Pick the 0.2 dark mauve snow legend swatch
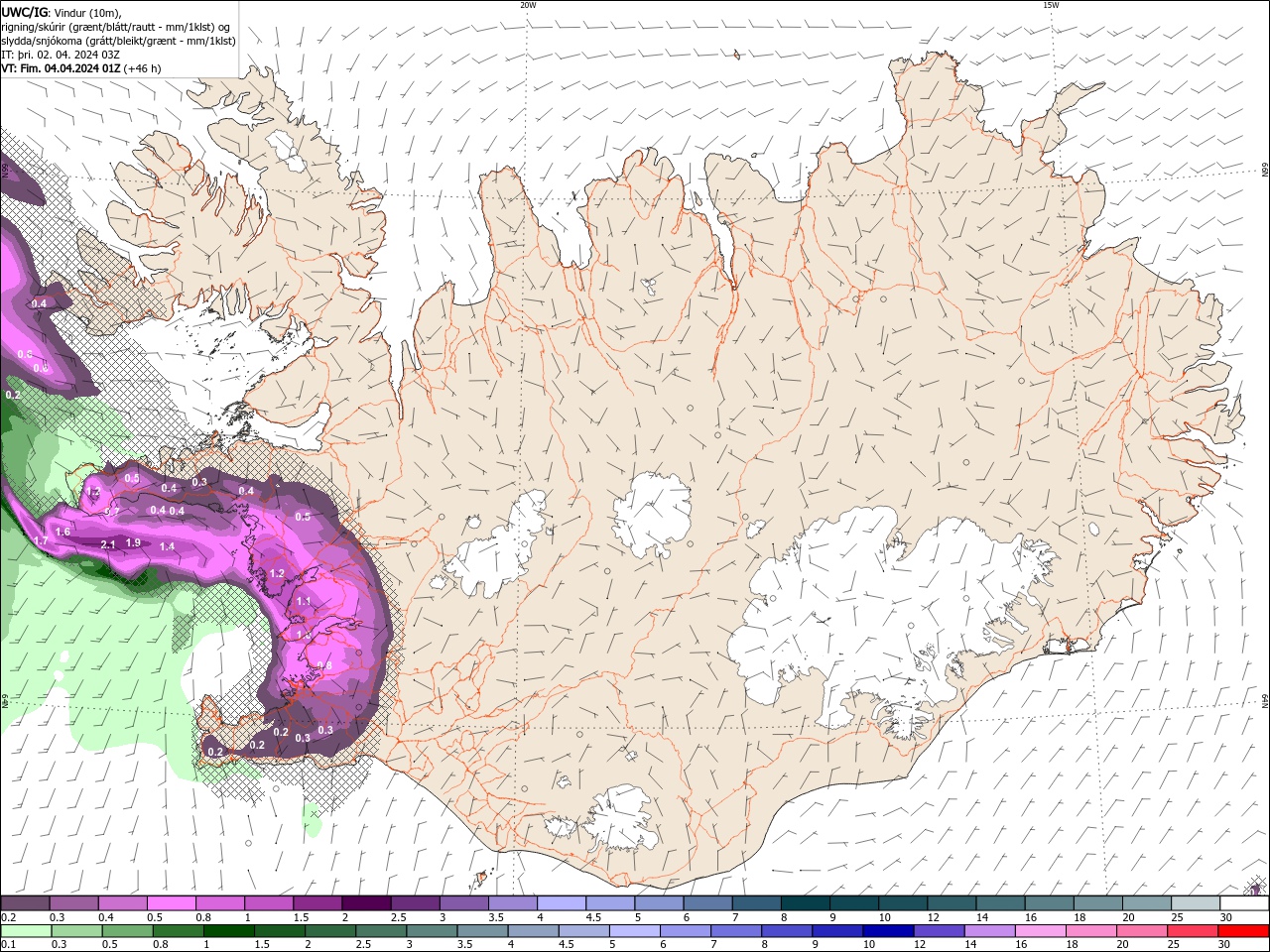 pos(25,903)
